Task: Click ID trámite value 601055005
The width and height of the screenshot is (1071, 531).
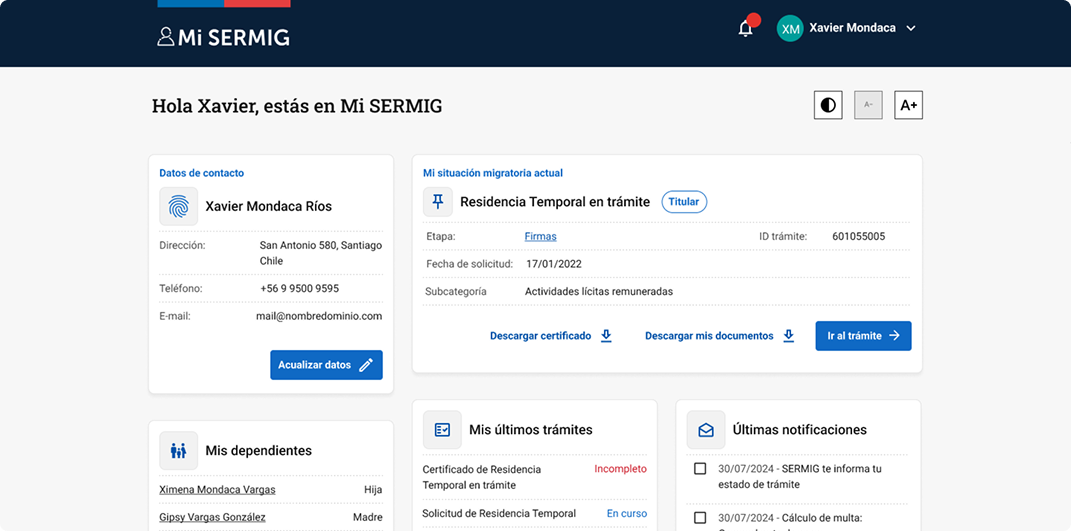Action: 859,236
